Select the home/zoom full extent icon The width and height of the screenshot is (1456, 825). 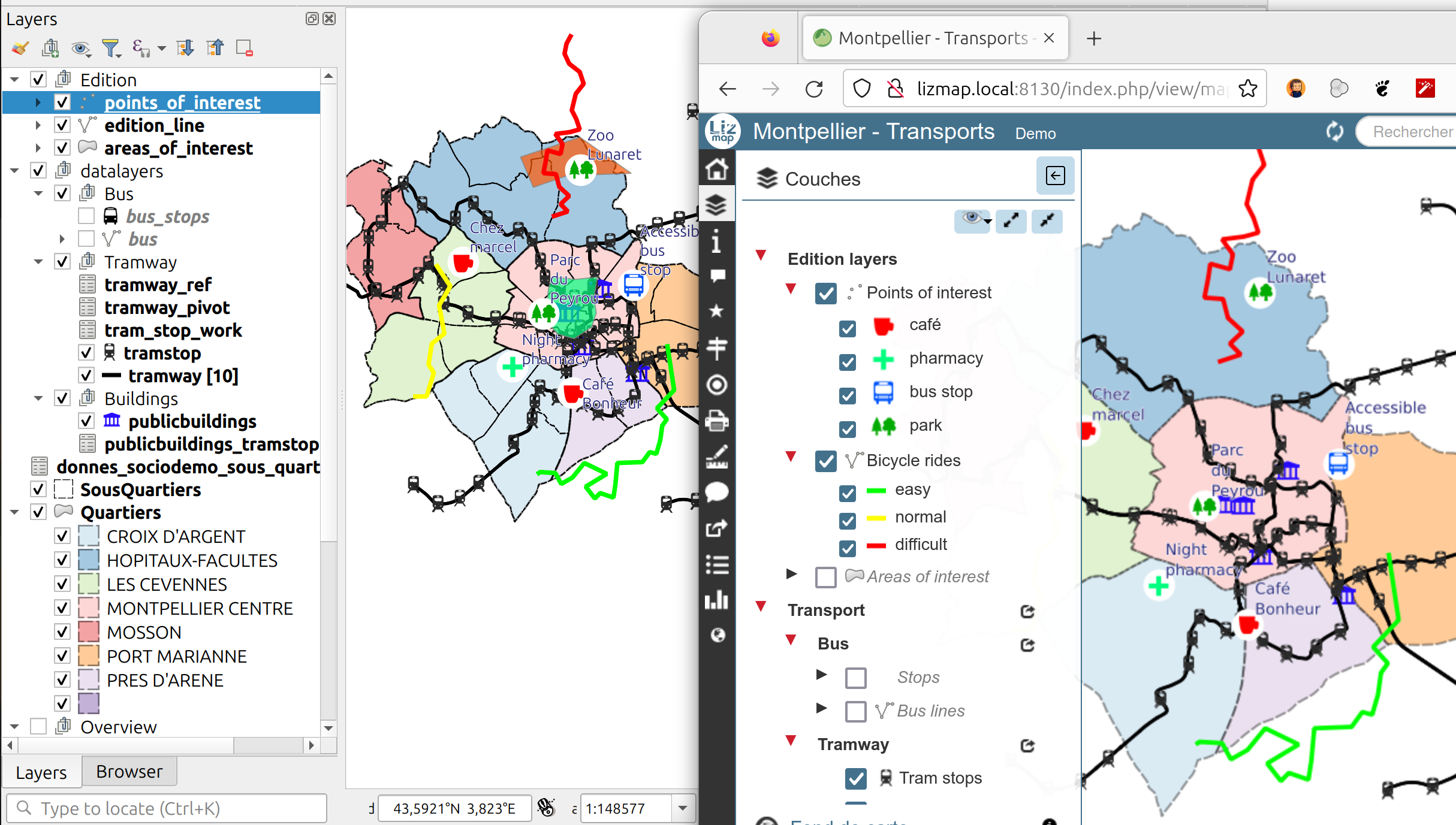(718, 170)
